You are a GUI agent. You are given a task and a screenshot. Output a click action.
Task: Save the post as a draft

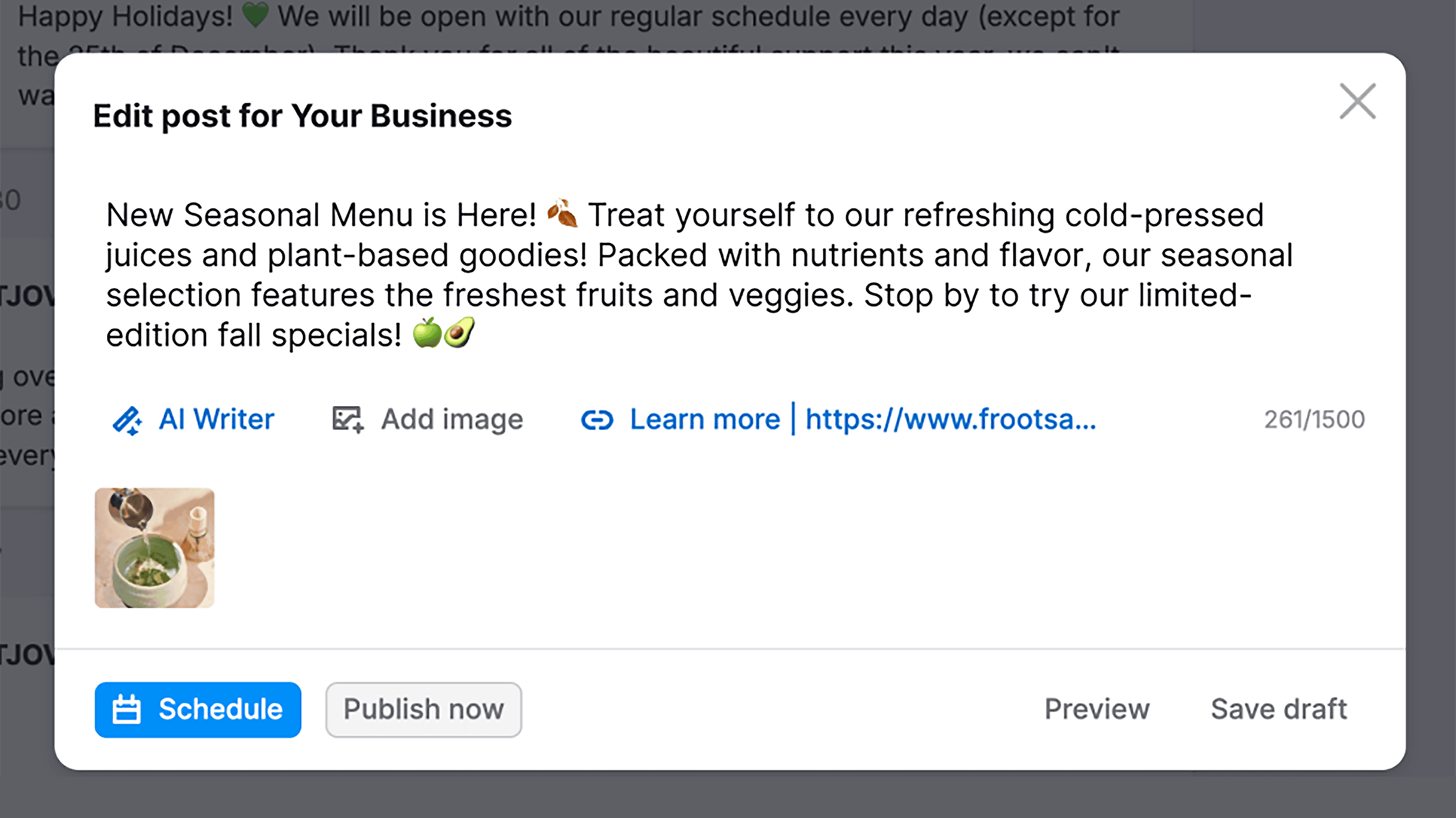tap(1278, 709)
